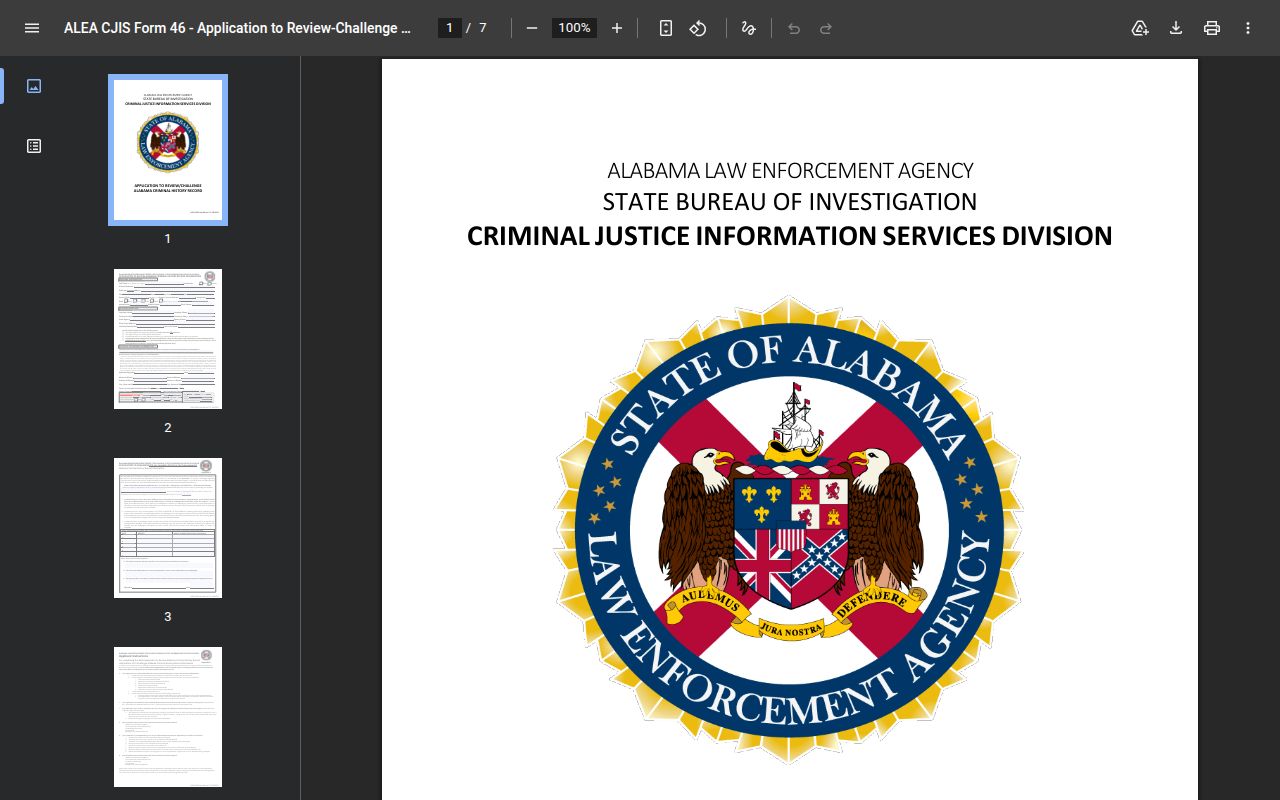
Task: Click 'CRIMINAL JUSTICE INFORMATION SERVICES DIVISION' heading
Action: click(790, 236)
